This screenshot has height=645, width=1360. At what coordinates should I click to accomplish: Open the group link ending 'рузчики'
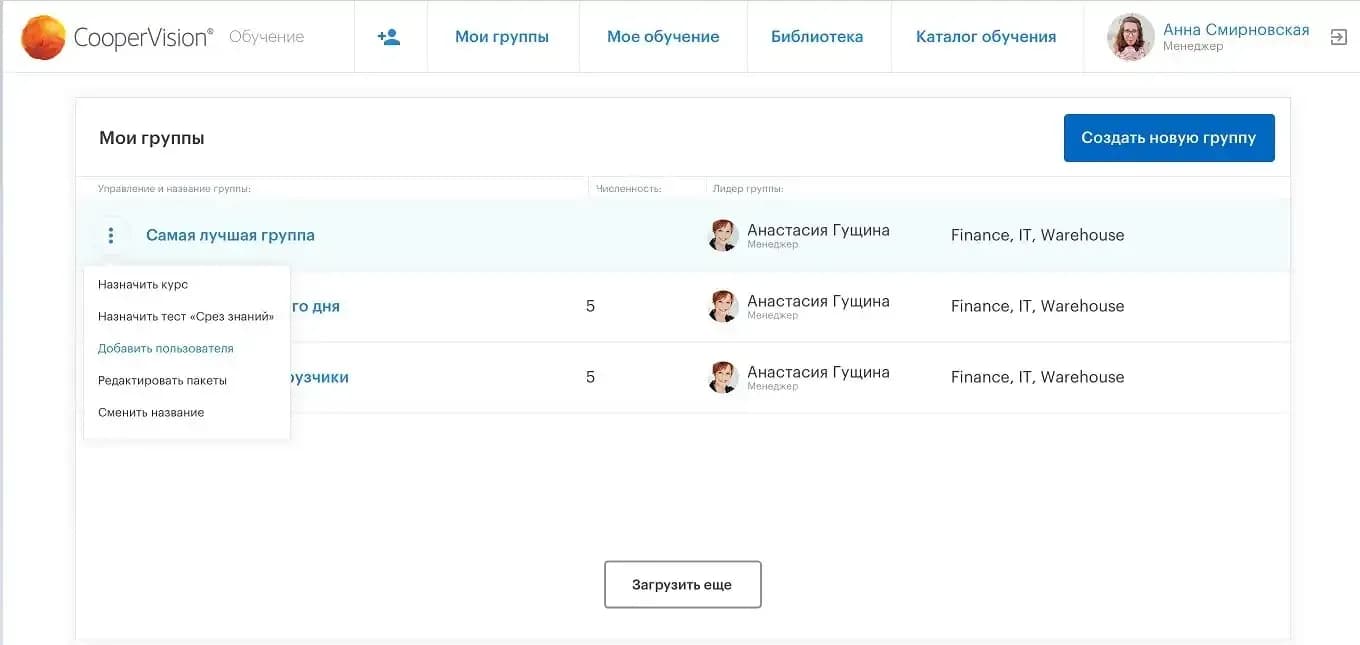pos(319,377)
